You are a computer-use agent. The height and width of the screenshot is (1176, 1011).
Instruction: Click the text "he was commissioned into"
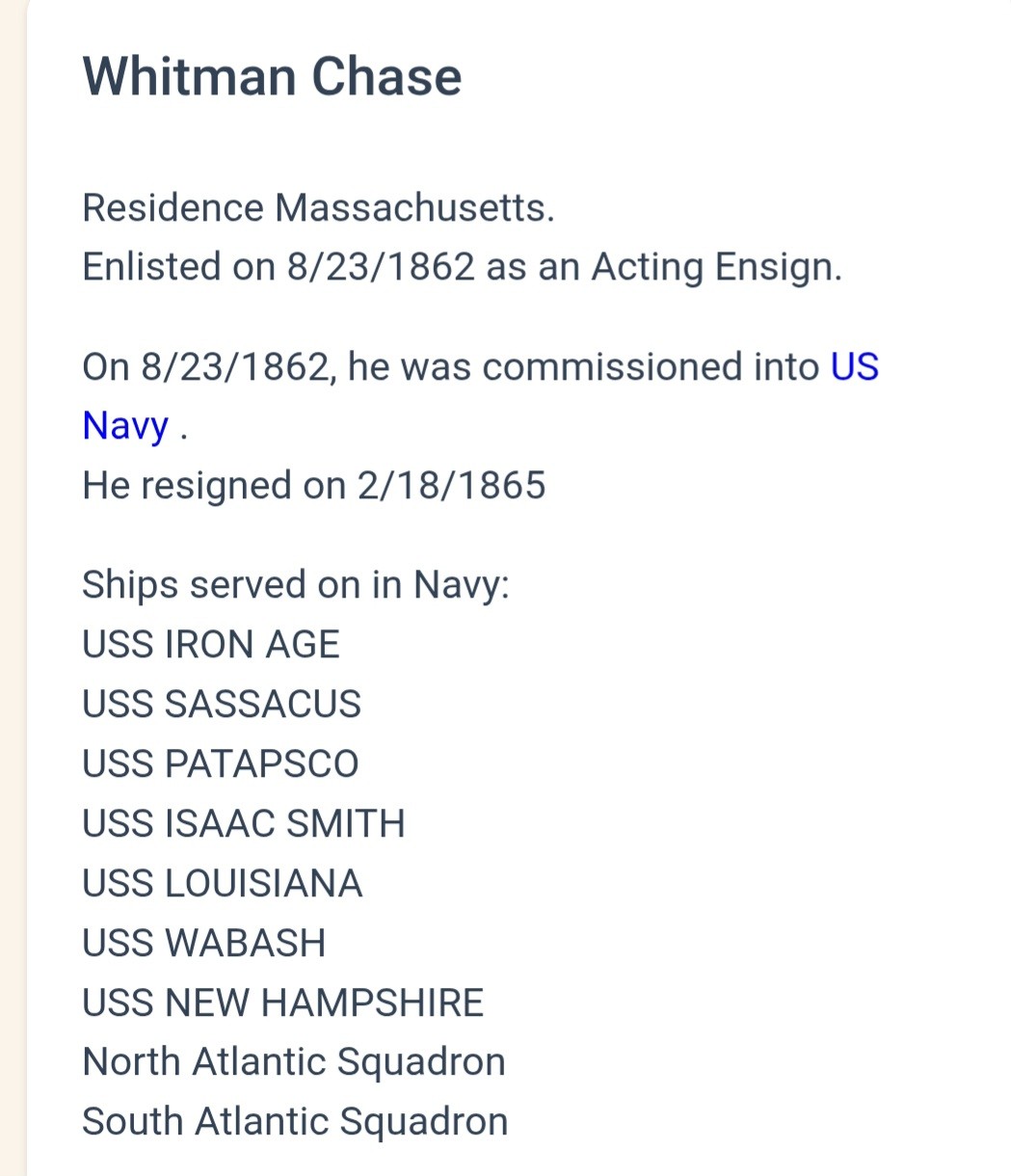coord(583,367)
